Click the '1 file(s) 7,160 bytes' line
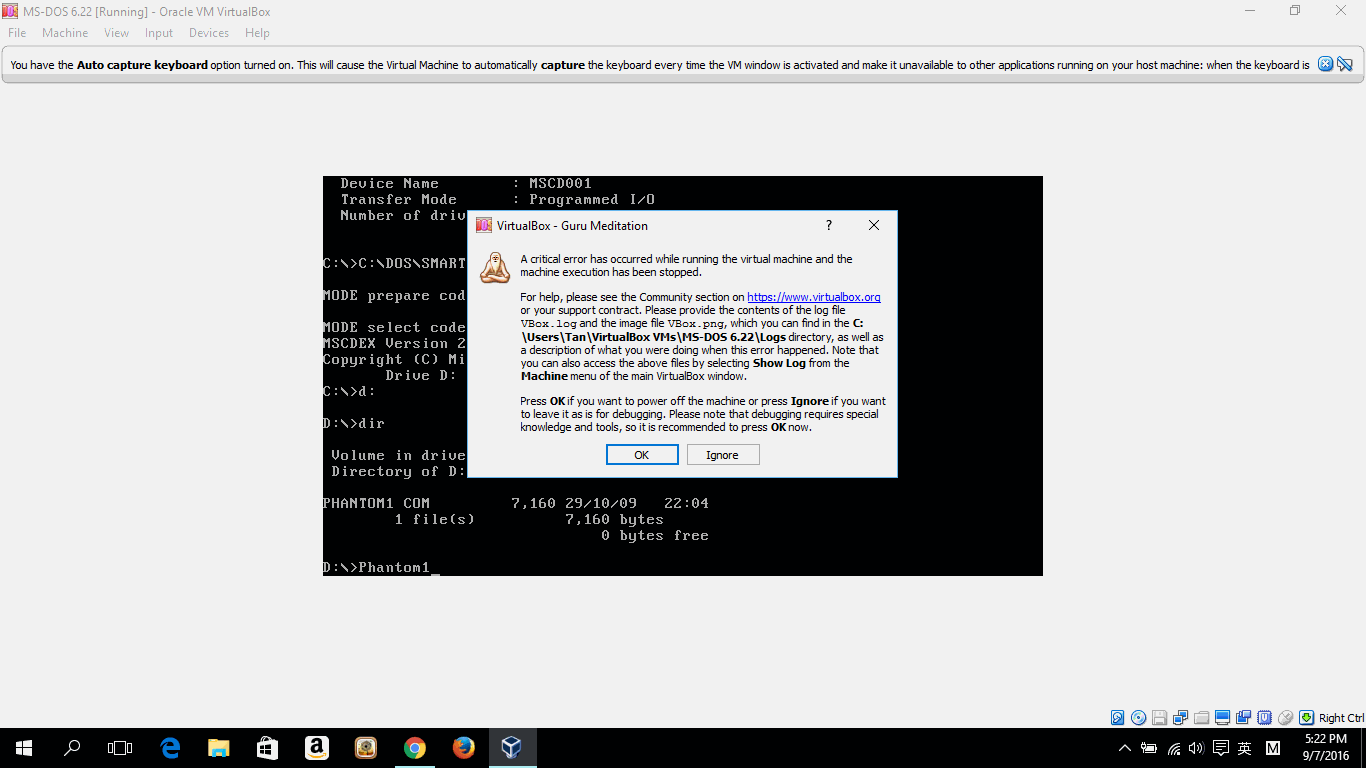The image size is (1366, 768). click(x=529, y=520)
